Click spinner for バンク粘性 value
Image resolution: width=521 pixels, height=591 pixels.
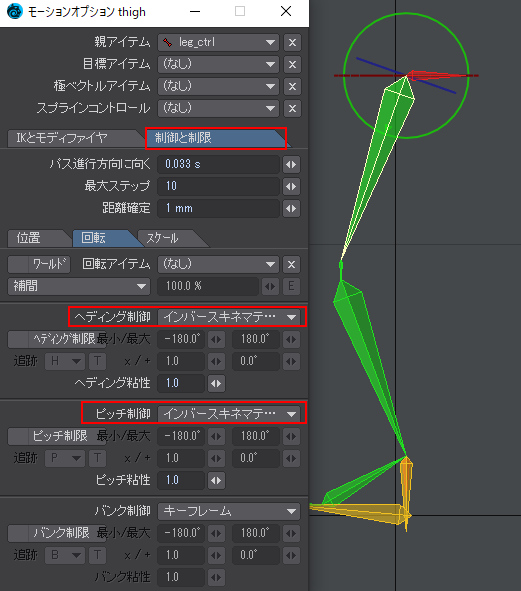[216, 577]
